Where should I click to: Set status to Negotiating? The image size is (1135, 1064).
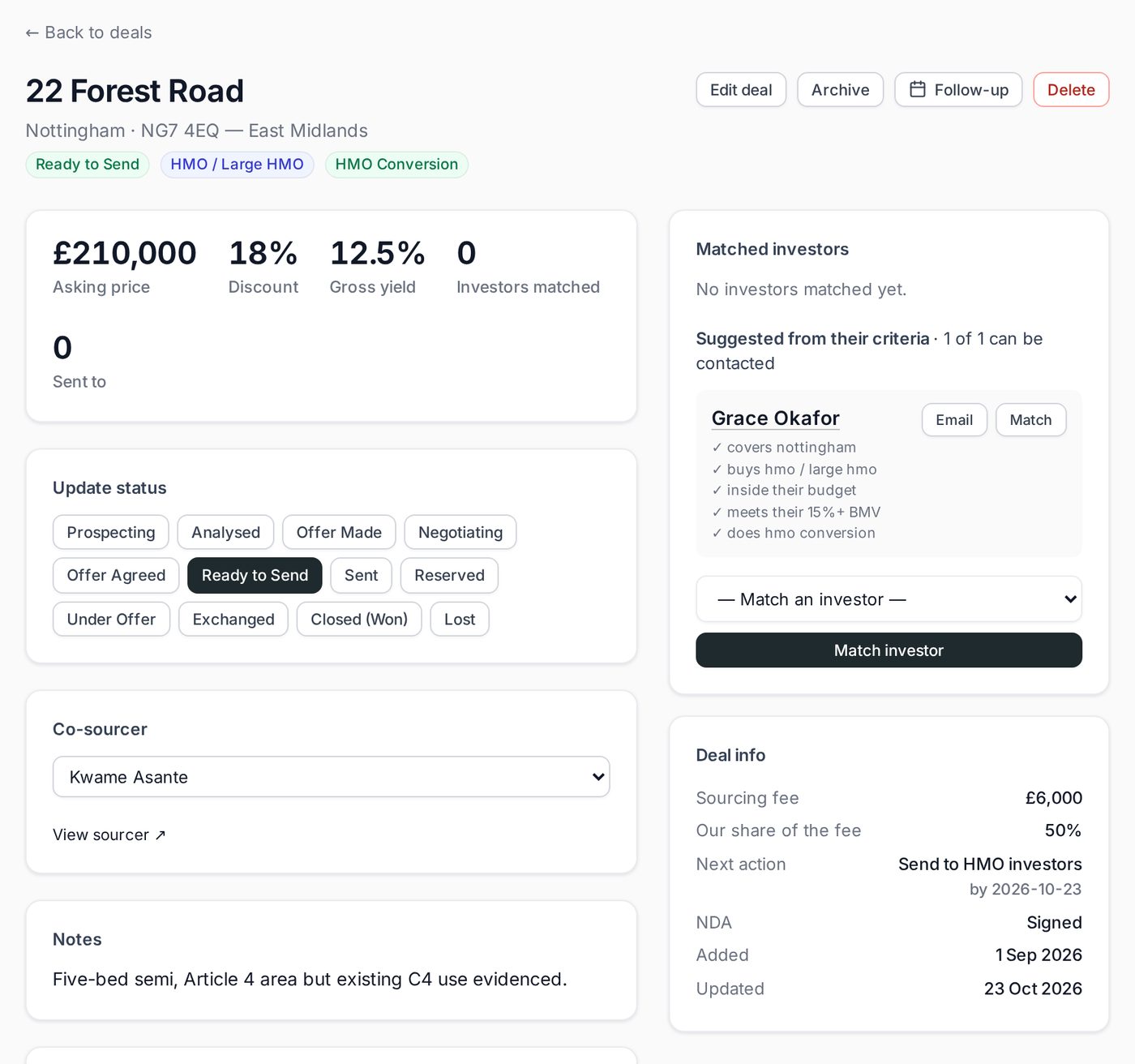coord(460,532)
